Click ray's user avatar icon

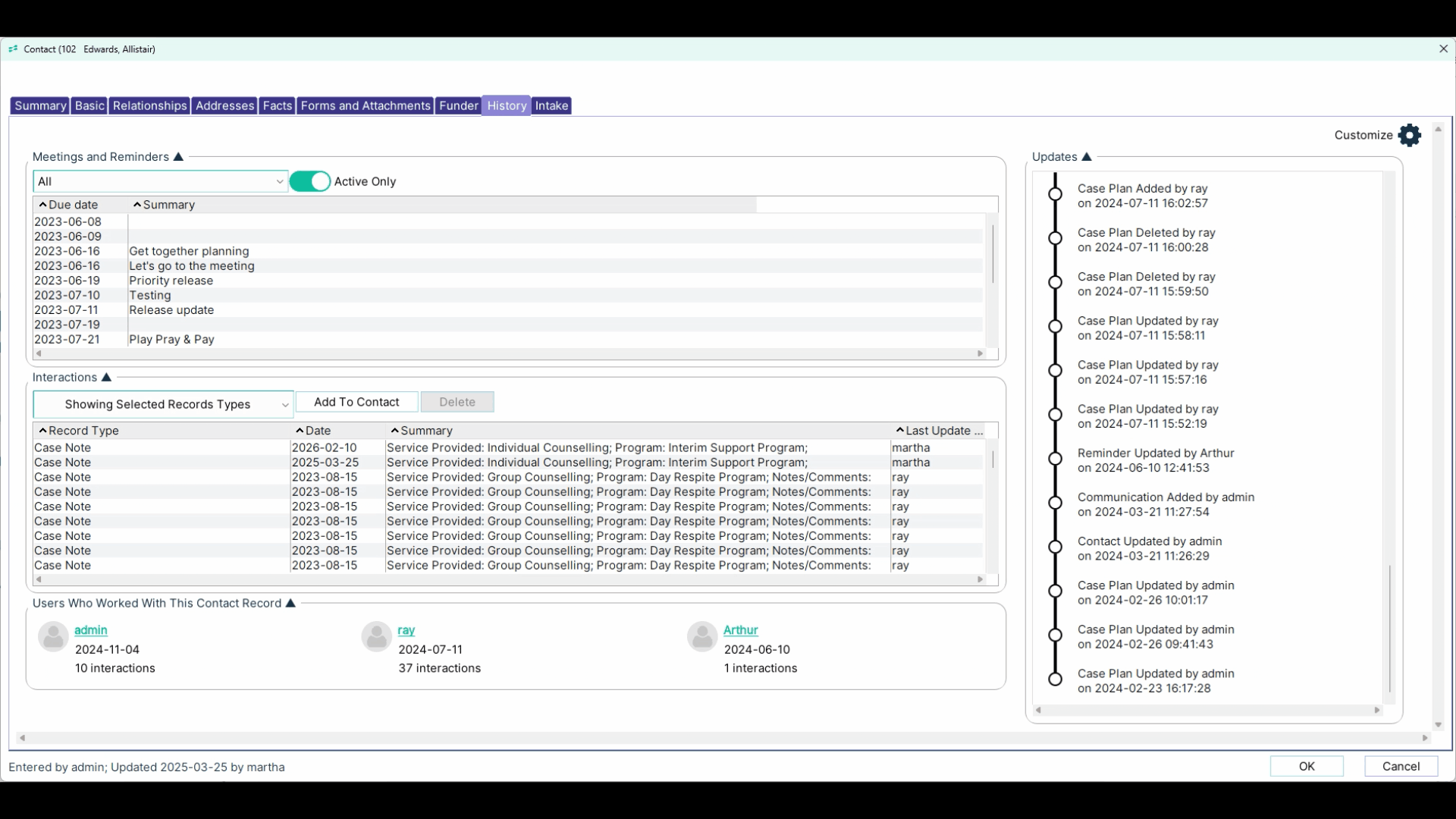[x=376, y=637]
